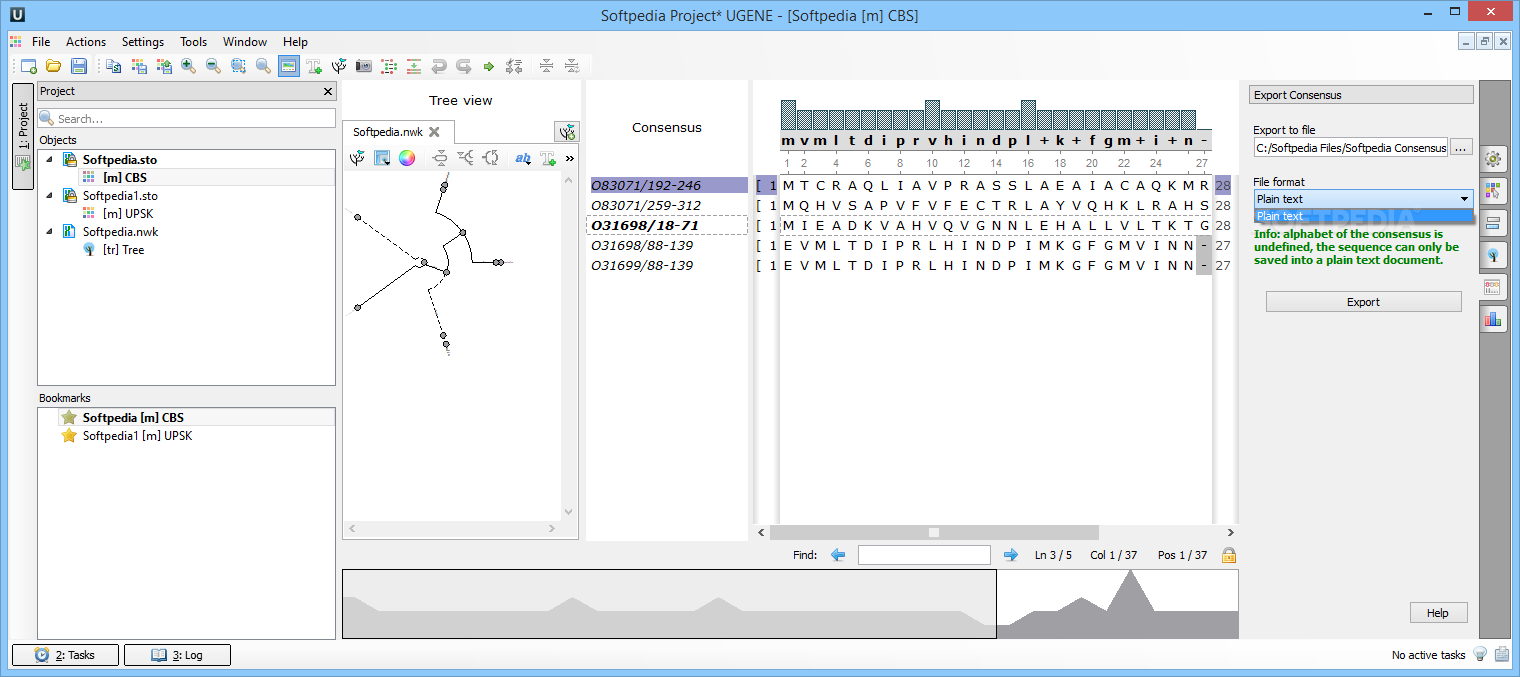Image resolution: width=1520 pixels, height=677 pixels.
Task: Click the New project toolbar icon
Action: [x=29, y=66]
